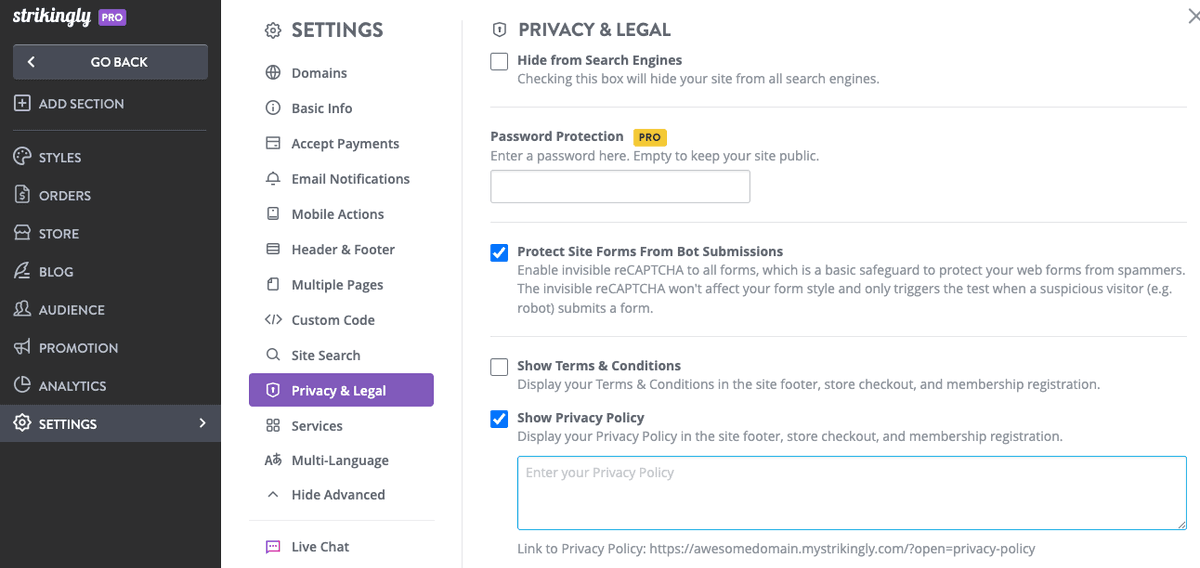This screenshot has width=1200, height=568.
Task: Click the Blog pen icon
Action: tap(22, 271)
